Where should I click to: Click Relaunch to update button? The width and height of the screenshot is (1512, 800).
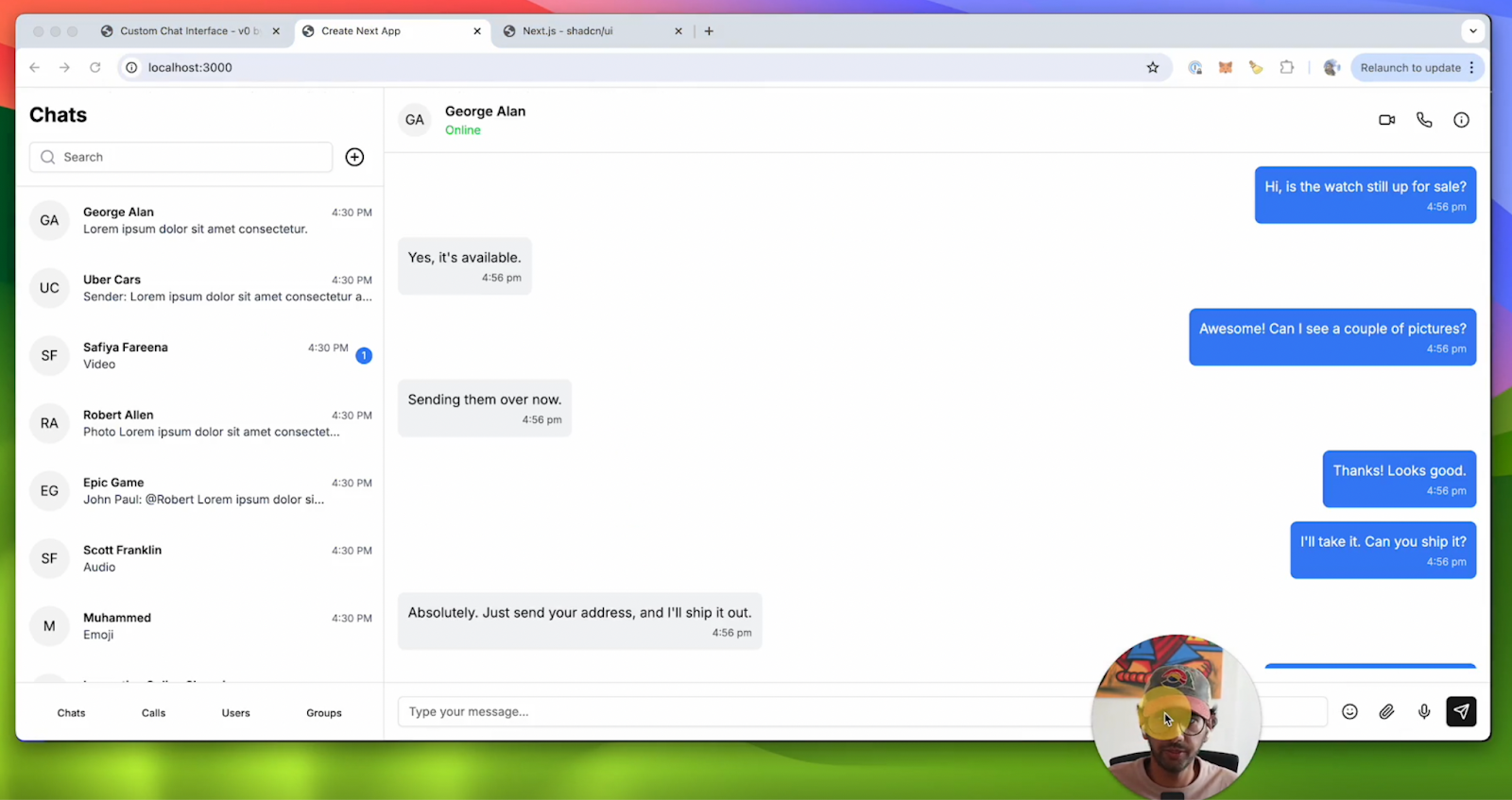click(1410, 68)
